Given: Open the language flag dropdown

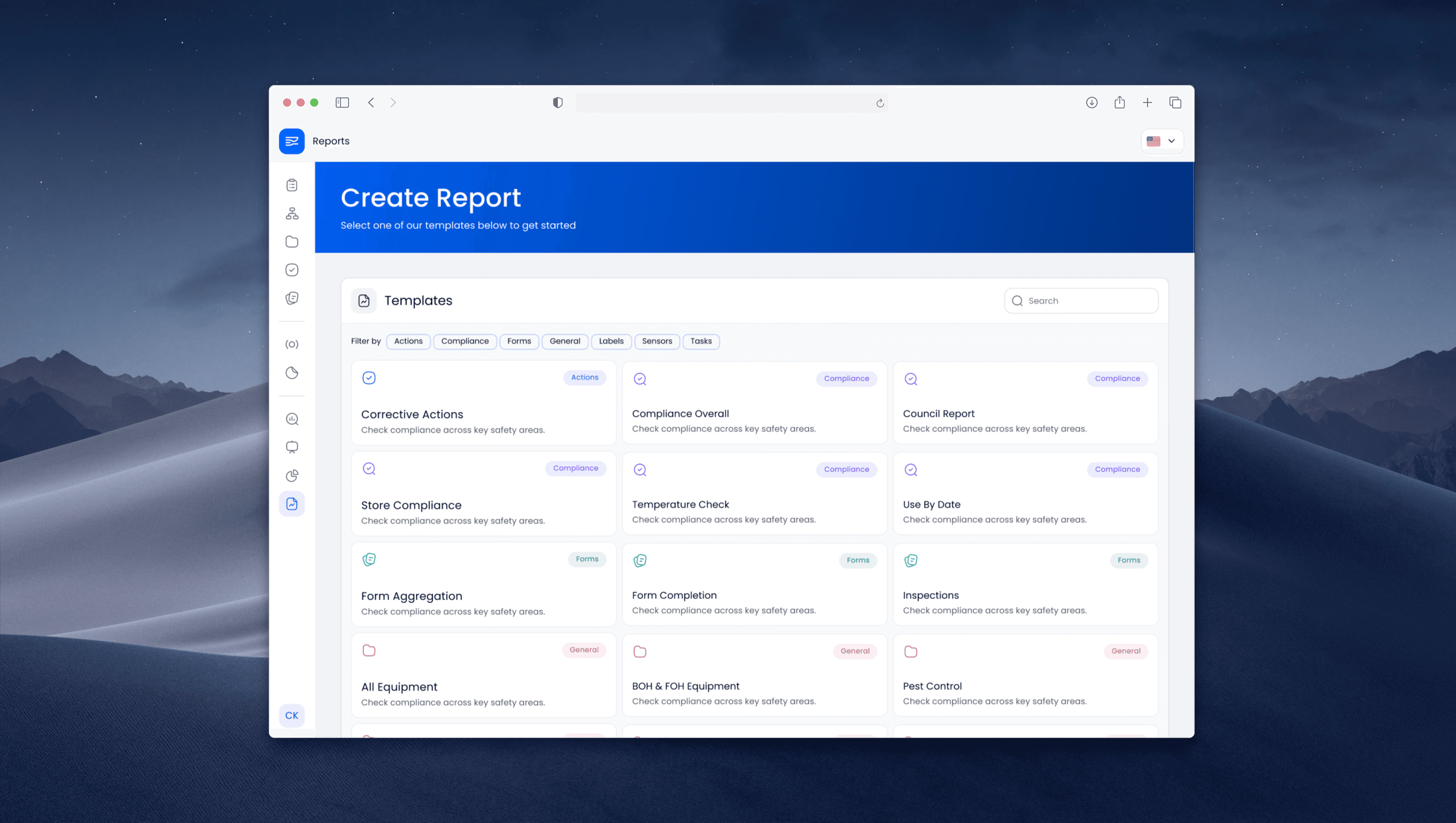Looking at the screenshot, I should pyautogui.click(x=1161, y=141).
